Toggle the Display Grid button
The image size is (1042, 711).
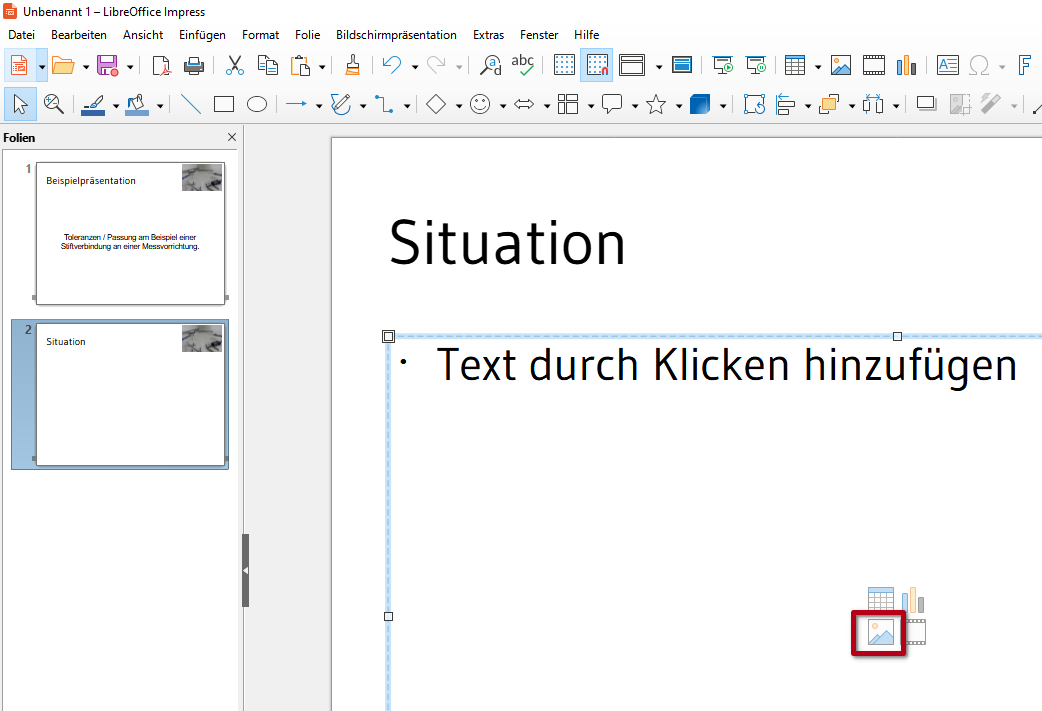pyautogui.click(x=564, y=66)
